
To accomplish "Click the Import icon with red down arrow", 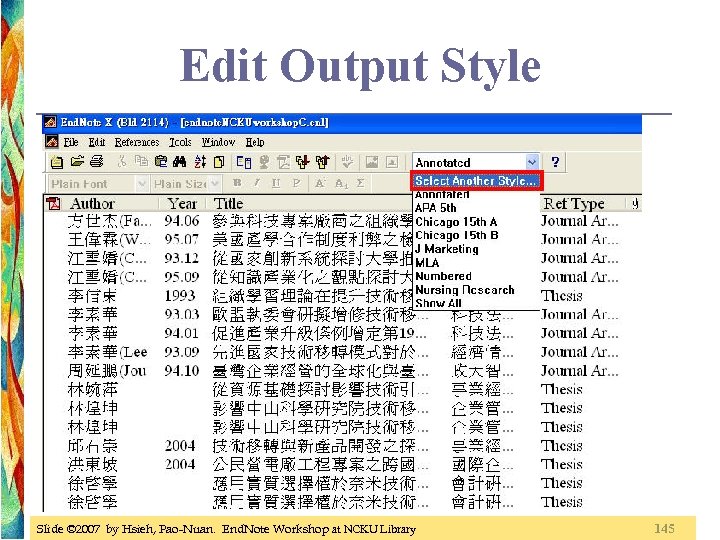I will coord(303,162).
